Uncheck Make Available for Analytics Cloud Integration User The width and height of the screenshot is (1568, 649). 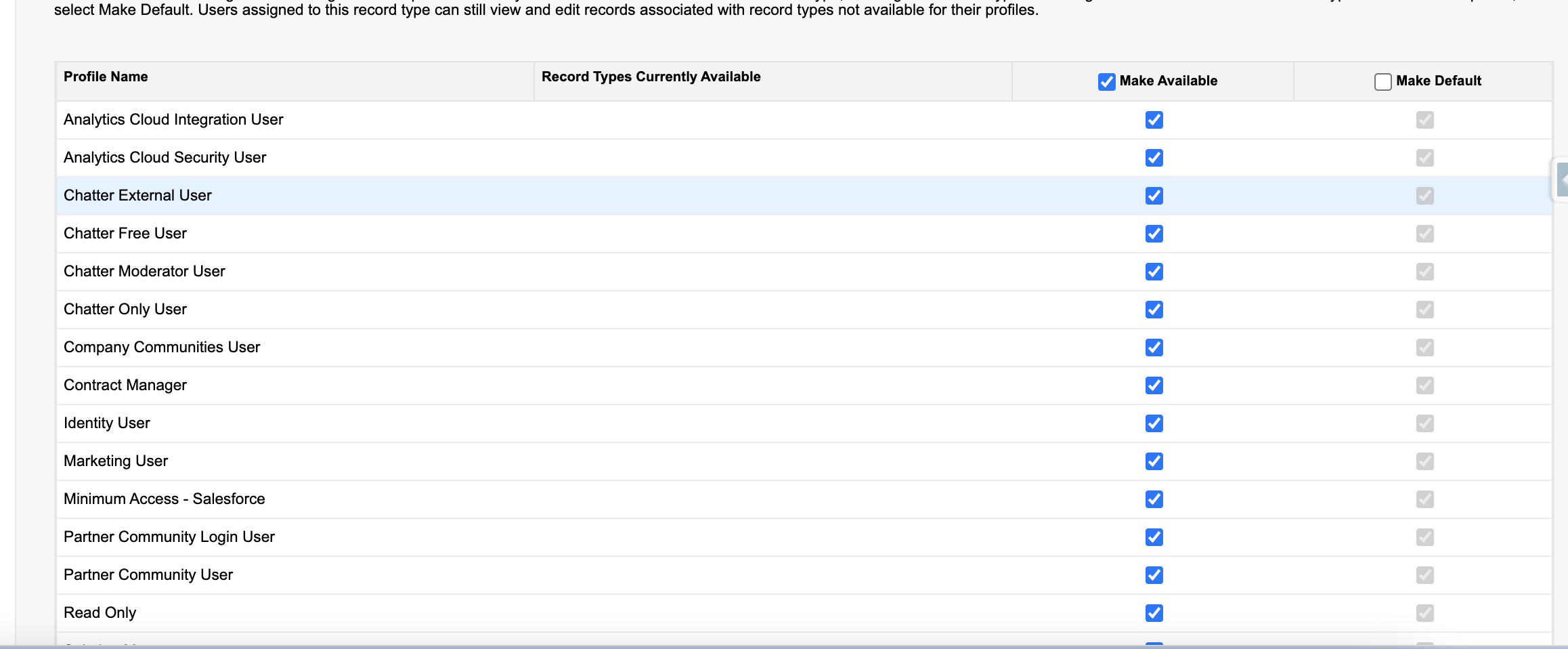coord(1154,120)
